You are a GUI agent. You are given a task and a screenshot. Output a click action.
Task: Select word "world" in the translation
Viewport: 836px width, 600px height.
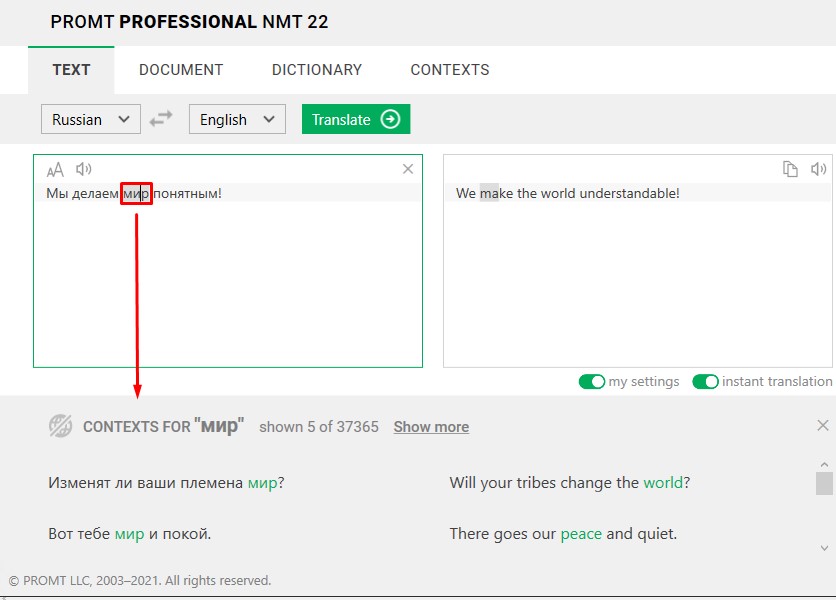tap(558, 193)
